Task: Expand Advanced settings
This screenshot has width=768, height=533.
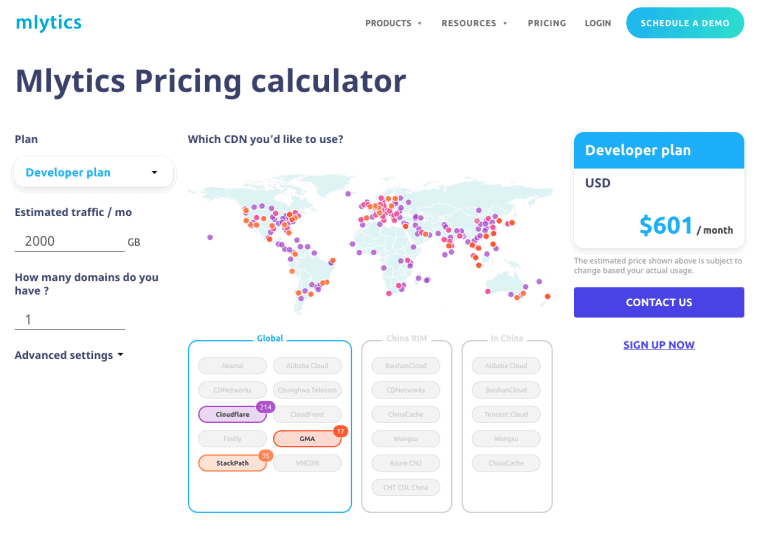Action: point(69,355)
